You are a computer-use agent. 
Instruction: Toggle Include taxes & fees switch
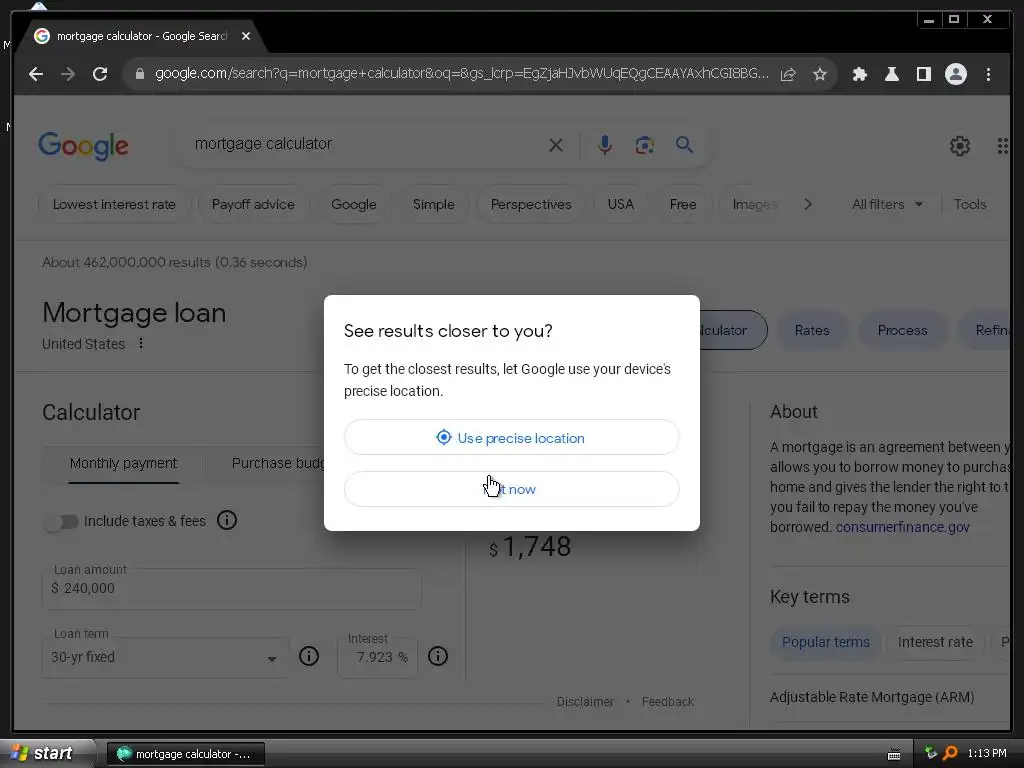point(61,521)
